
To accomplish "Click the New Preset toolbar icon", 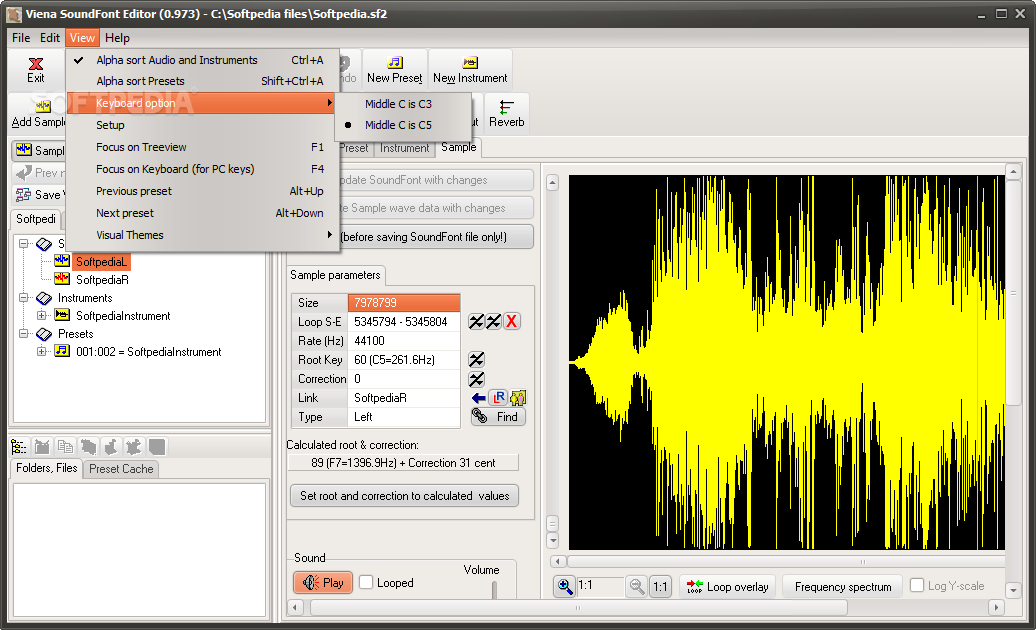I will click(394, 63).
